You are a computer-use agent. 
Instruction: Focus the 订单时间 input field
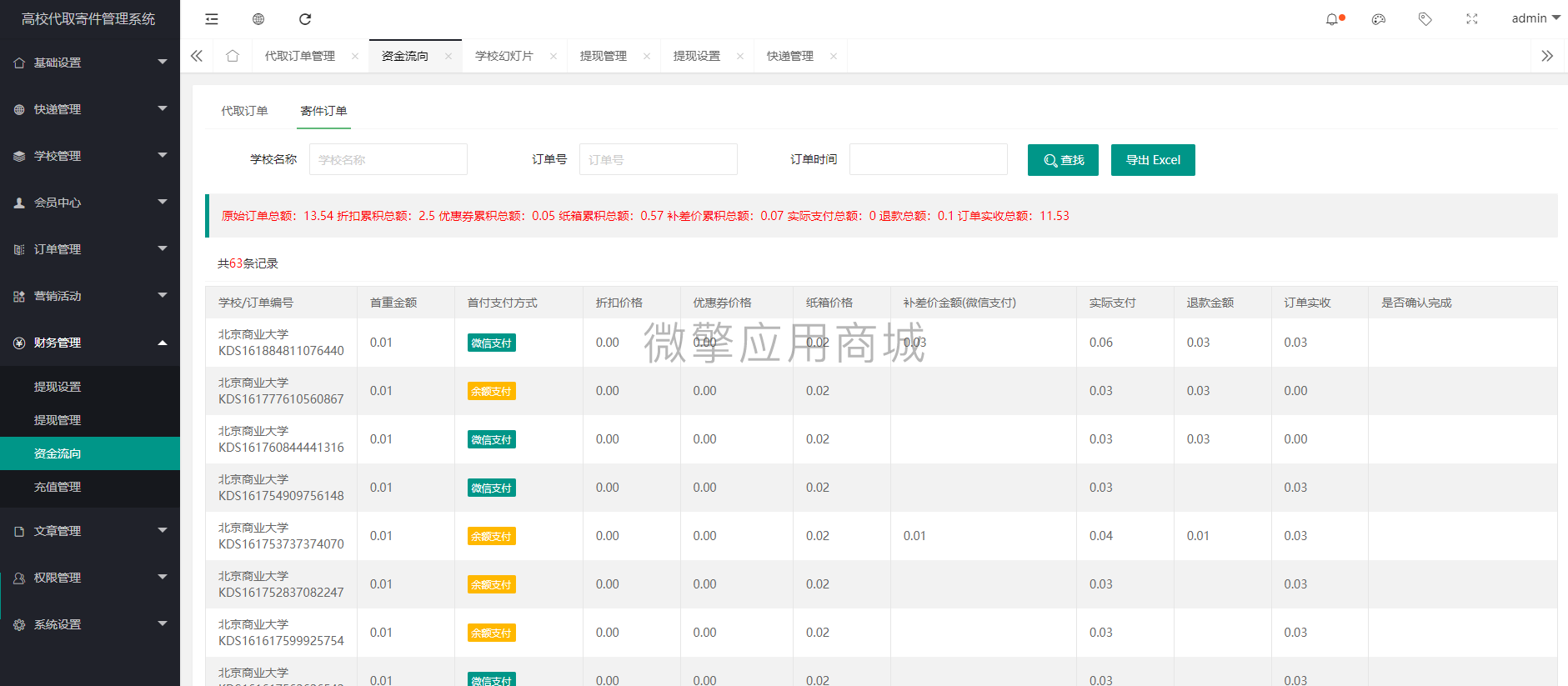(x=929, y=159)
